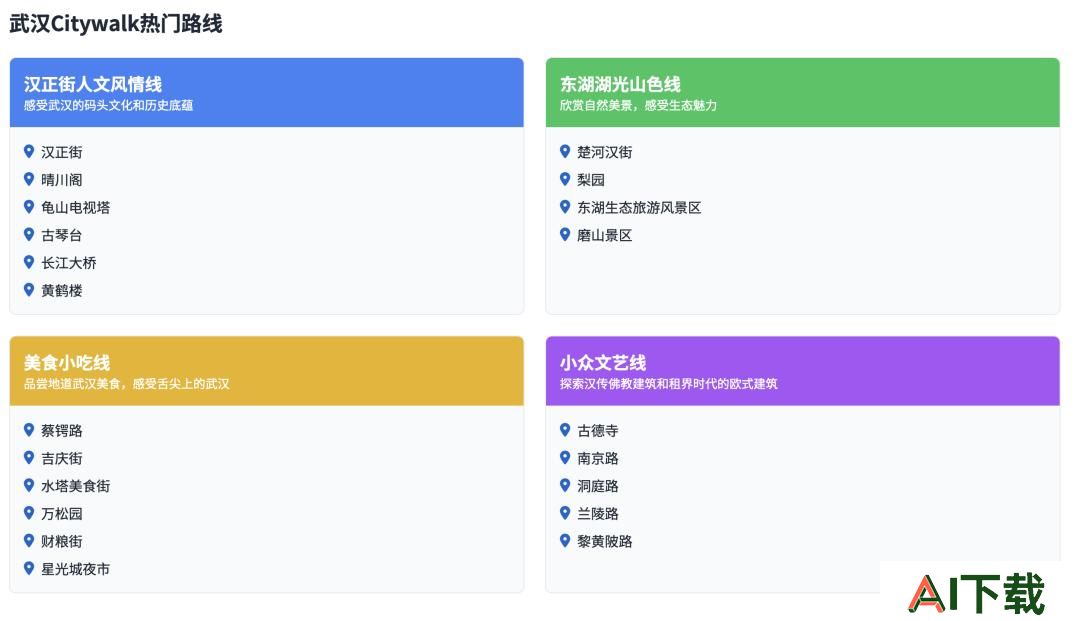The image size is (1080, 621).
Task: Click the pin icon beside 南京路
Action: click(565, 457)
